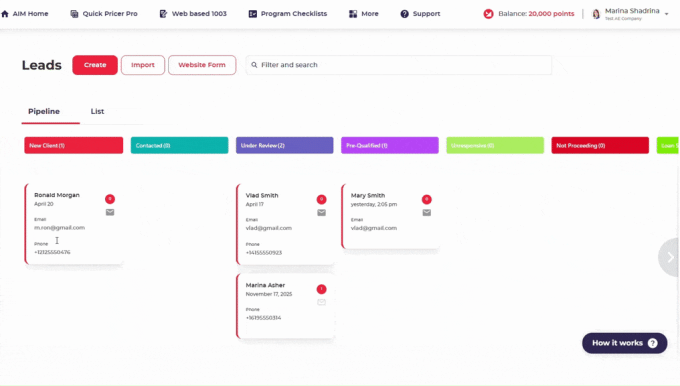Image resolution: width=680 pixels, height=386 pixels.
Task: Click the pipeline right arrow to see more stages
Action: (670, 257)
